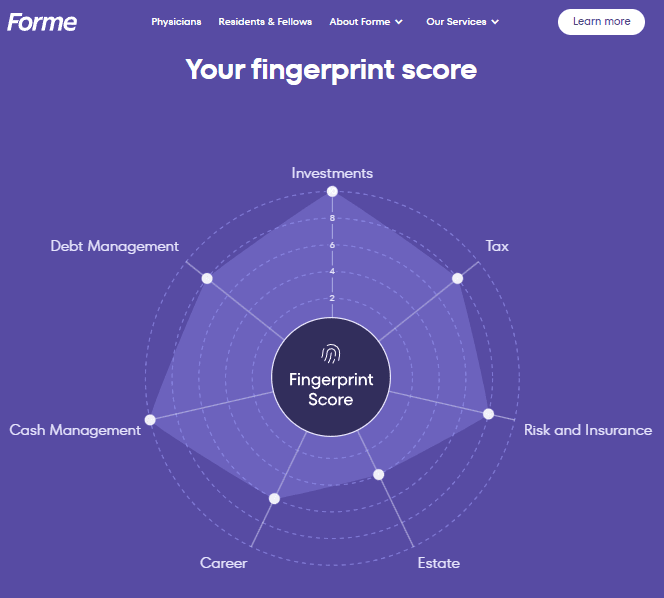Click the fingerprint icon in center circle
This screenshot has height=598, width=664.
[x=331, y=354]
